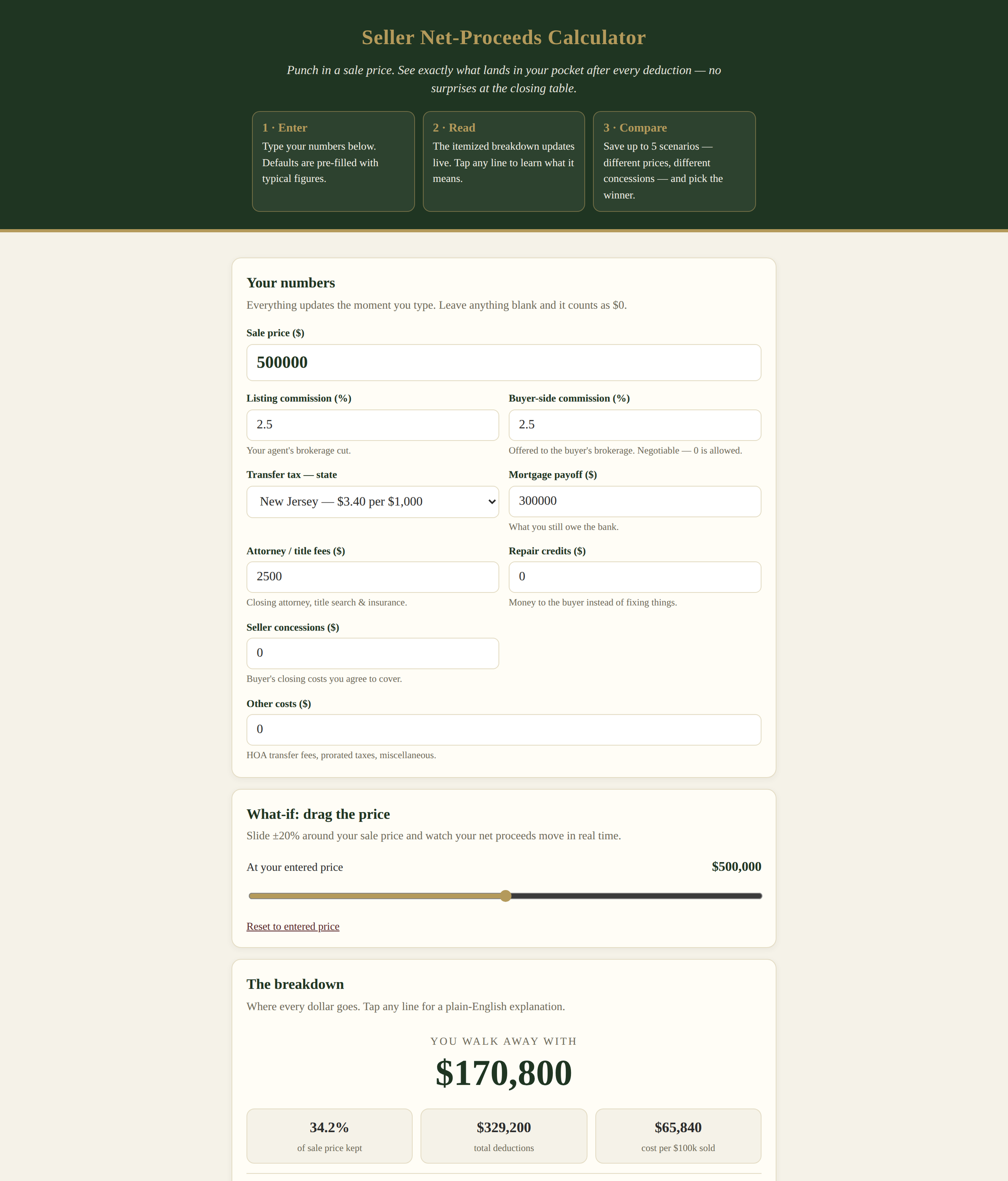The image size is (1008, 1181).
Task: Click the Sale price input field
Action: [504, 362]
